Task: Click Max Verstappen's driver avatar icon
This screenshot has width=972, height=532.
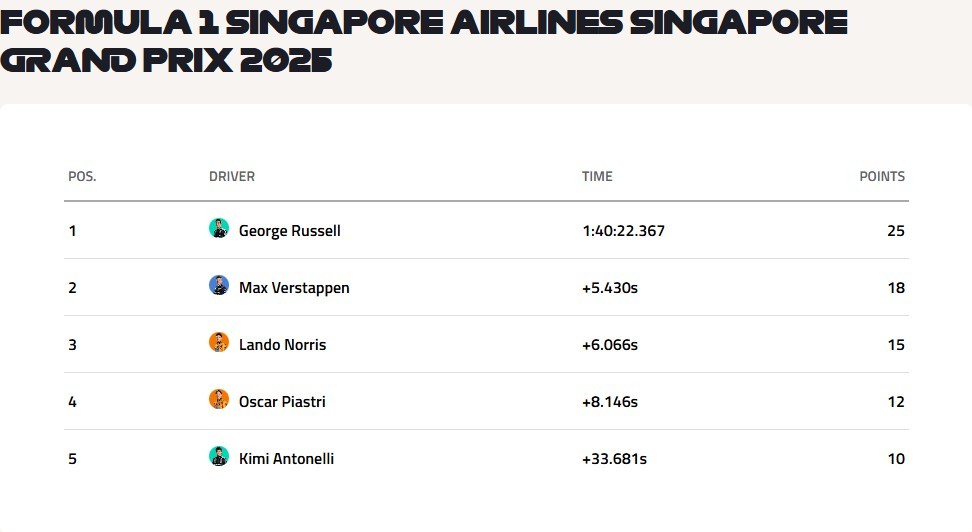Action: point(219,286)
